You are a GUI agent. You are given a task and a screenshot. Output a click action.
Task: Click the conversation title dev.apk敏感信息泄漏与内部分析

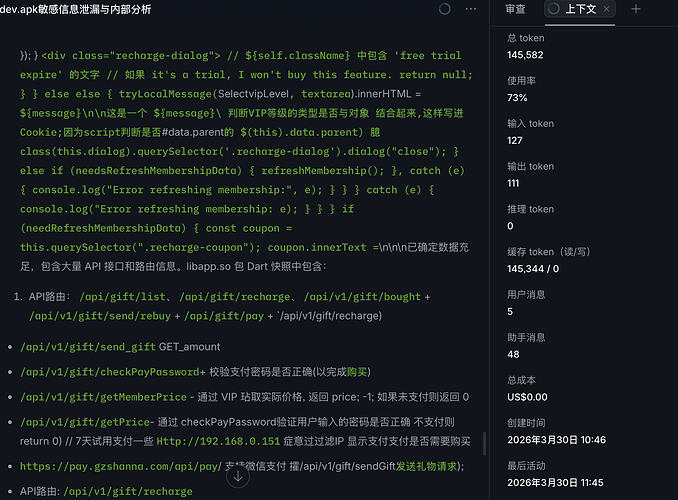click(76, 9)
